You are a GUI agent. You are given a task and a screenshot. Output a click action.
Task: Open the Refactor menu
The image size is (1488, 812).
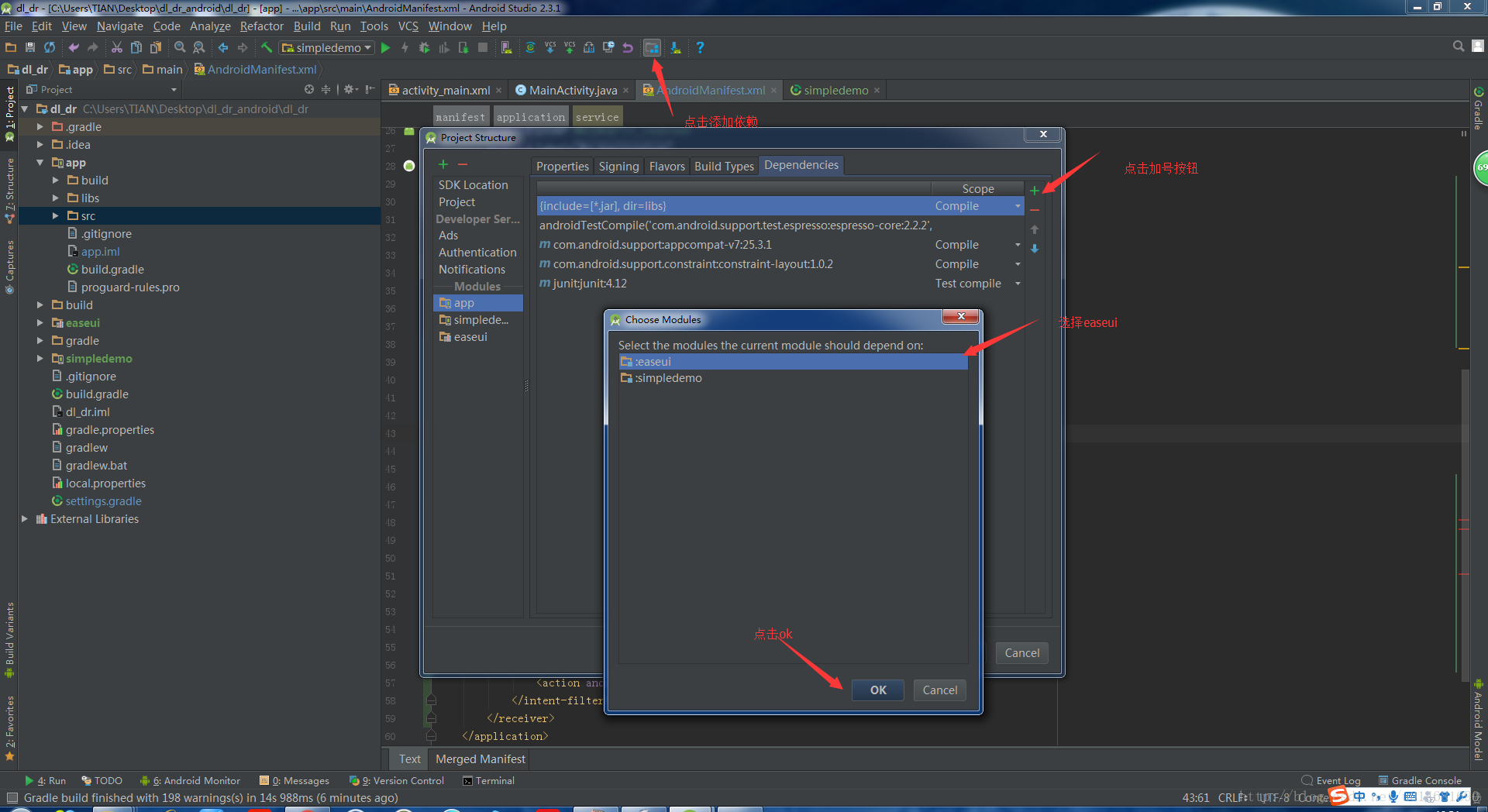click(262, 26)
